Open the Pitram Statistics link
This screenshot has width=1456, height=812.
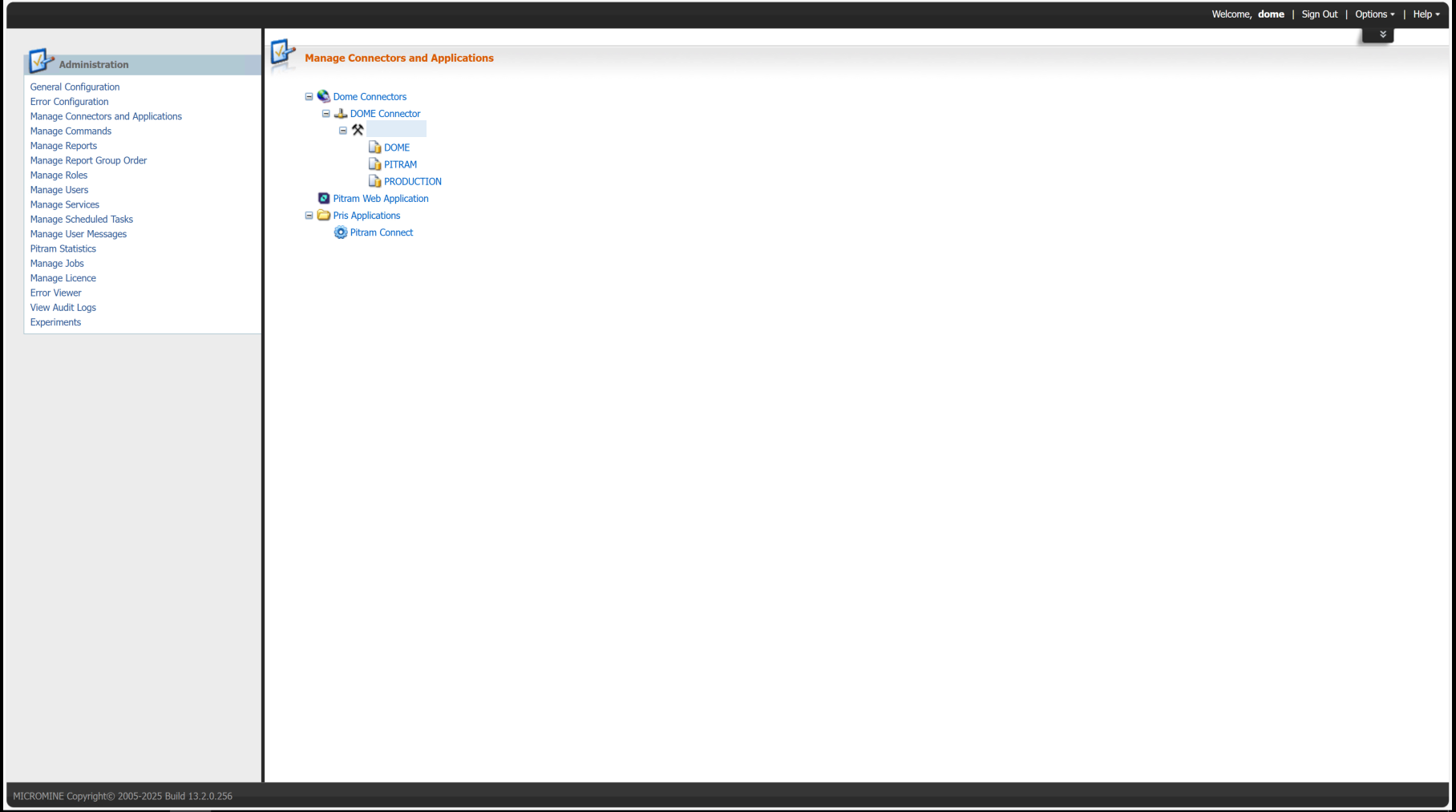pos(63,248)
